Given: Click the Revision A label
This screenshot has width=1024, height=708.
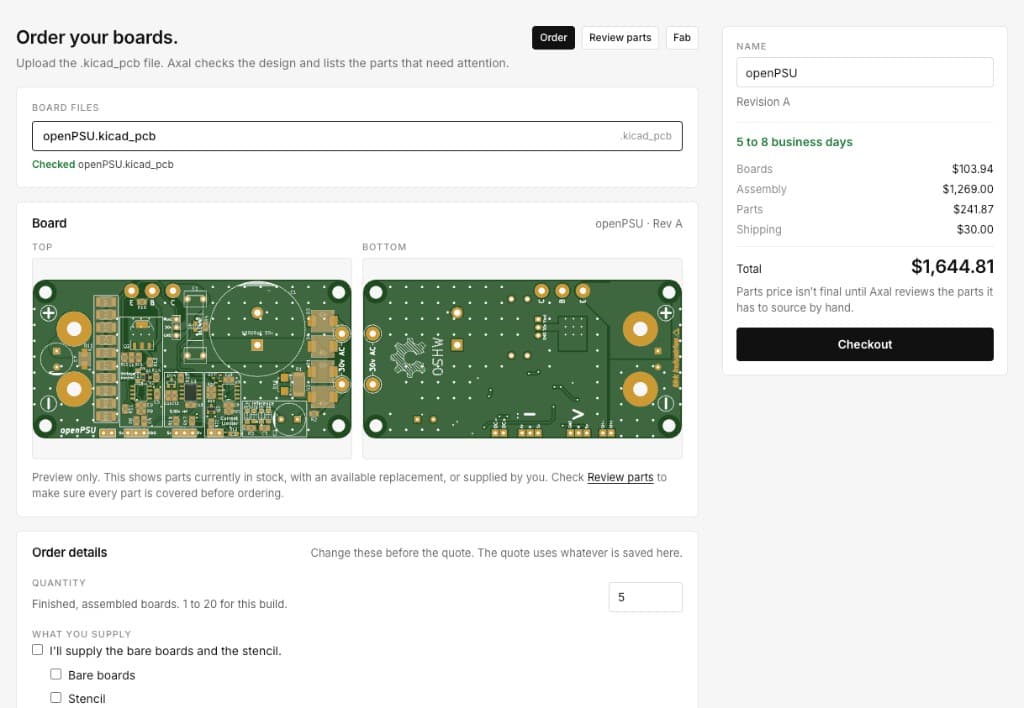Looking at the screenshot, I should [x=763, y=102].
